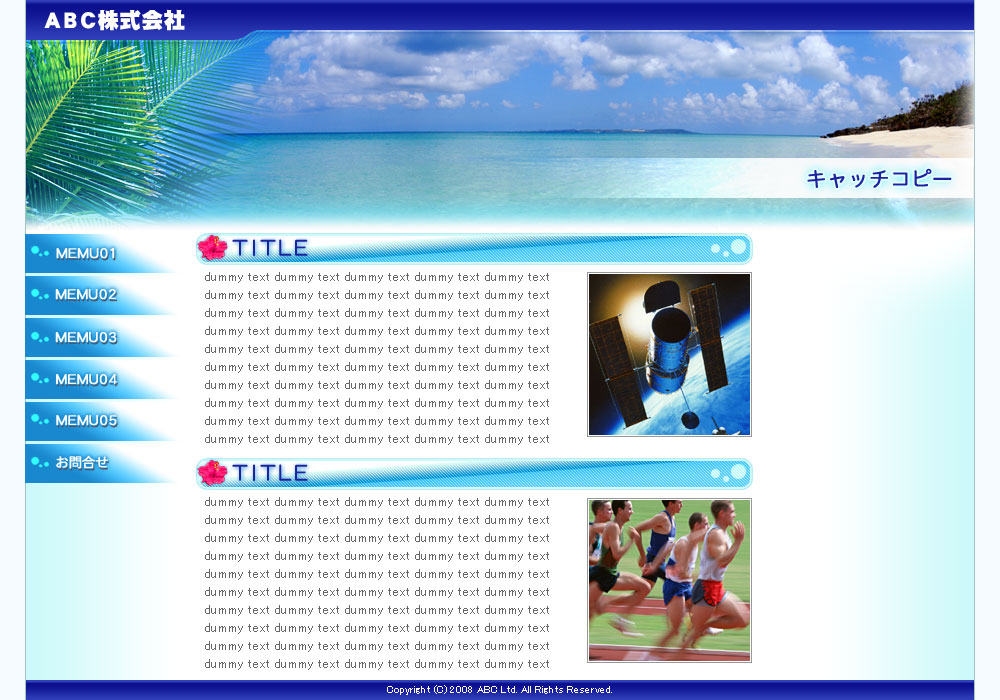
Task: Click the second TITLE heading text
Action: (270, 473)
